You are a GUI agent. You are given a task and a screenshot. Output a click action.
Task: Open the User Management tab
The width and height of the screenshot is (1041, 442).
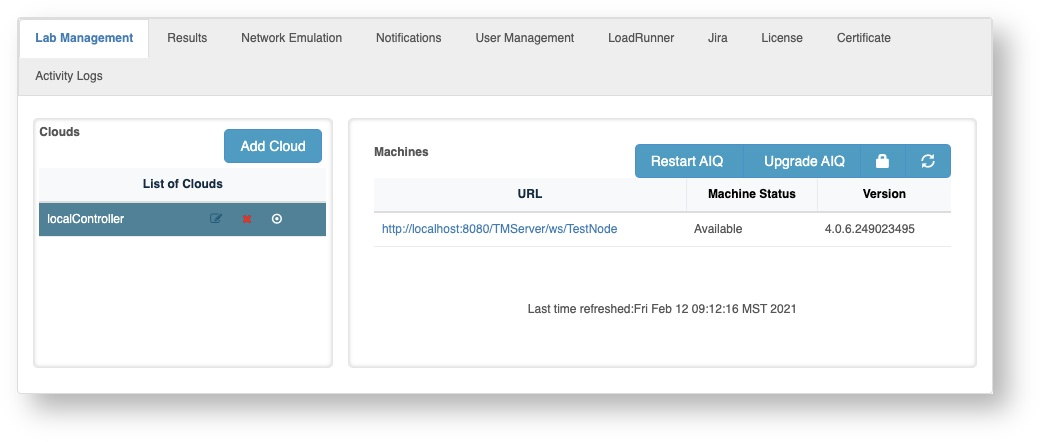pos(524,38)
